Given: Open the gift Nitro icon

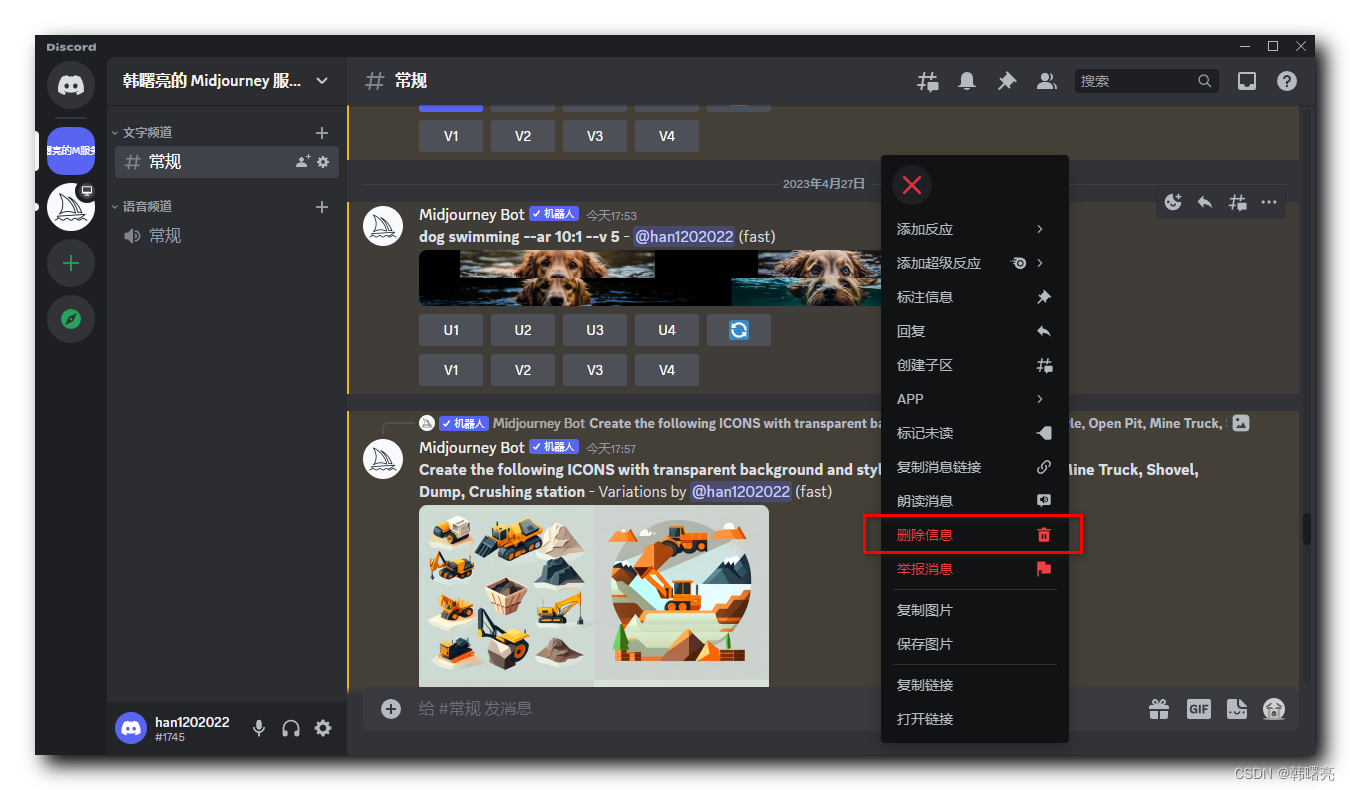Looking at the screenshot, I should [1159, 709].
